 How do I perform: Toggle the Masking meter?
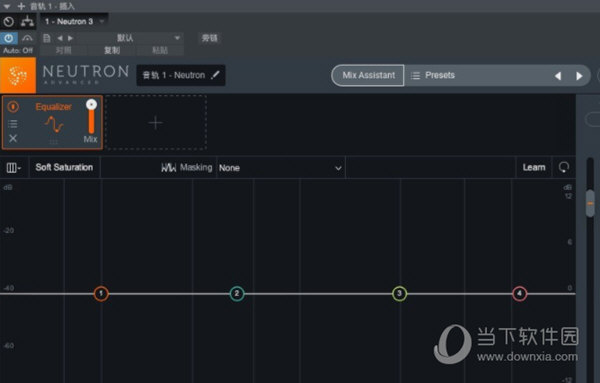coord(186,167)
